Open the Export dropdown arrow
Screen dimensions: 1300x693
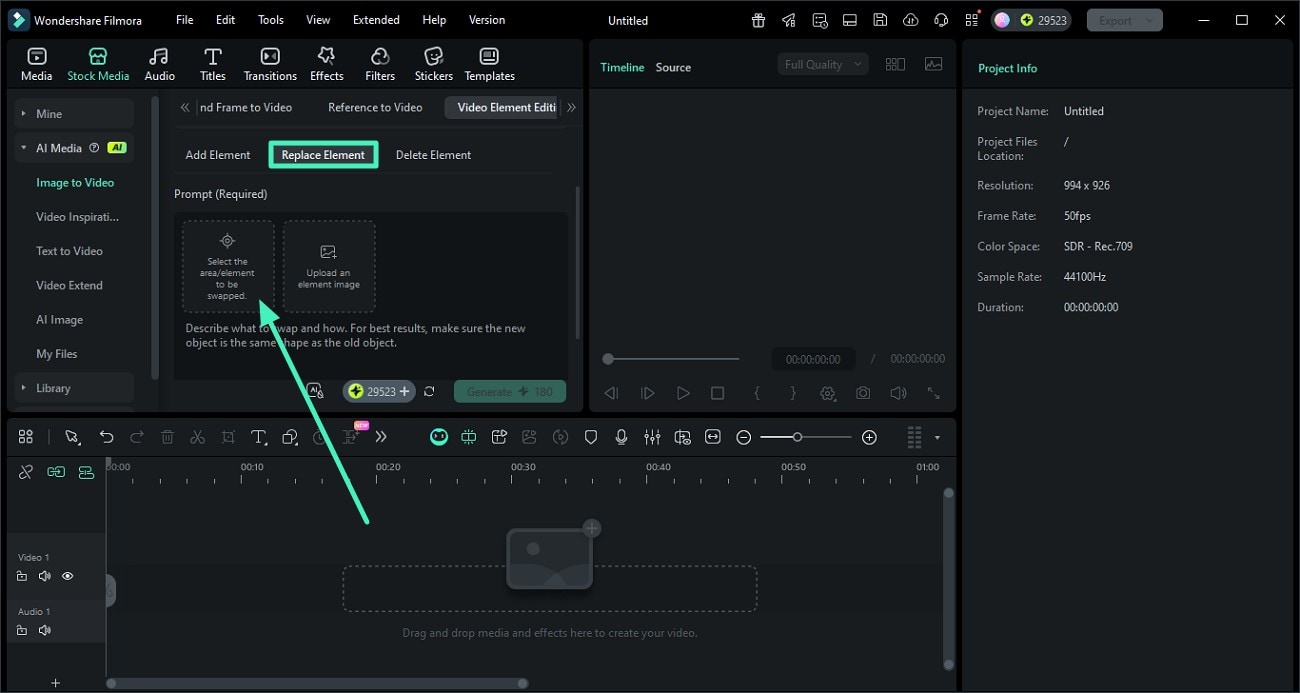click(1150, 20)
